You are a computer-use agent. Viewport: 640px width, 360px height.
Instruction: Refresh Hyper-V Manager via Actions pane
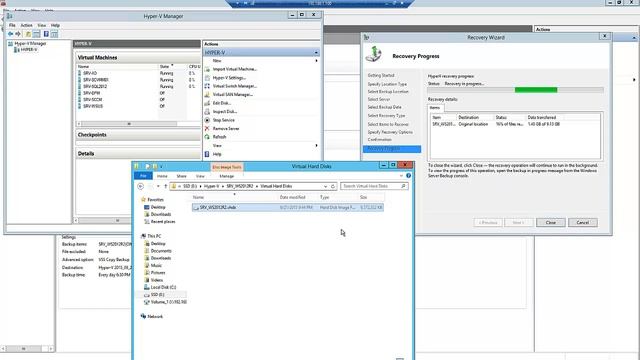point(219,137)
